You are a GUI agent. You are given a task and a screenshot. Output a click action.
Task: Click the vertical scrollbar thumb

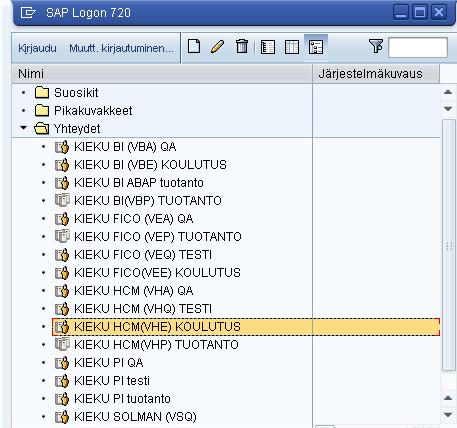click(x=449, y=245)
